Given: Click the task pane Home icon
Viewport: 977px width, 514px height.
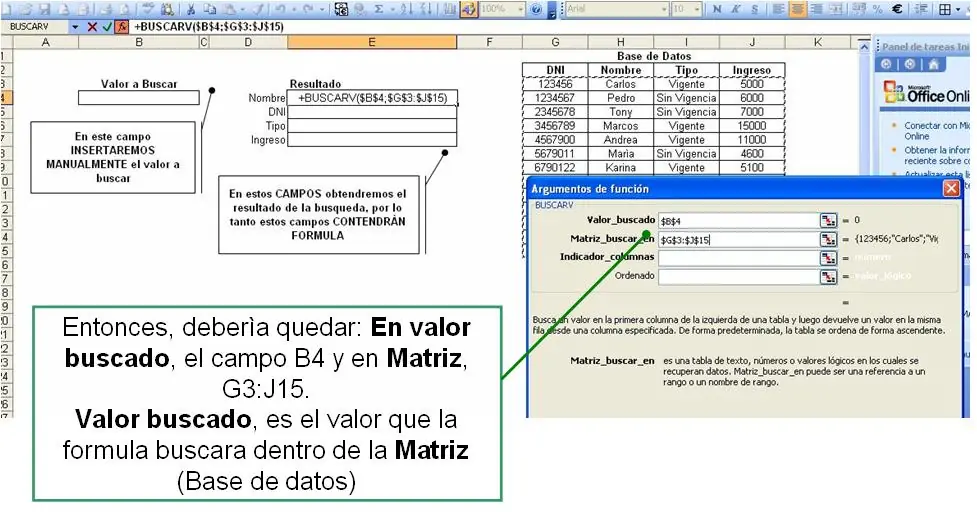Looking at the screenshot, I should pos(933,64).
